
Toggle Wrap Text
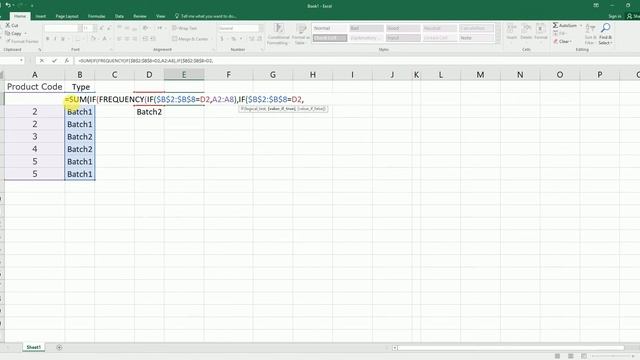184,28
